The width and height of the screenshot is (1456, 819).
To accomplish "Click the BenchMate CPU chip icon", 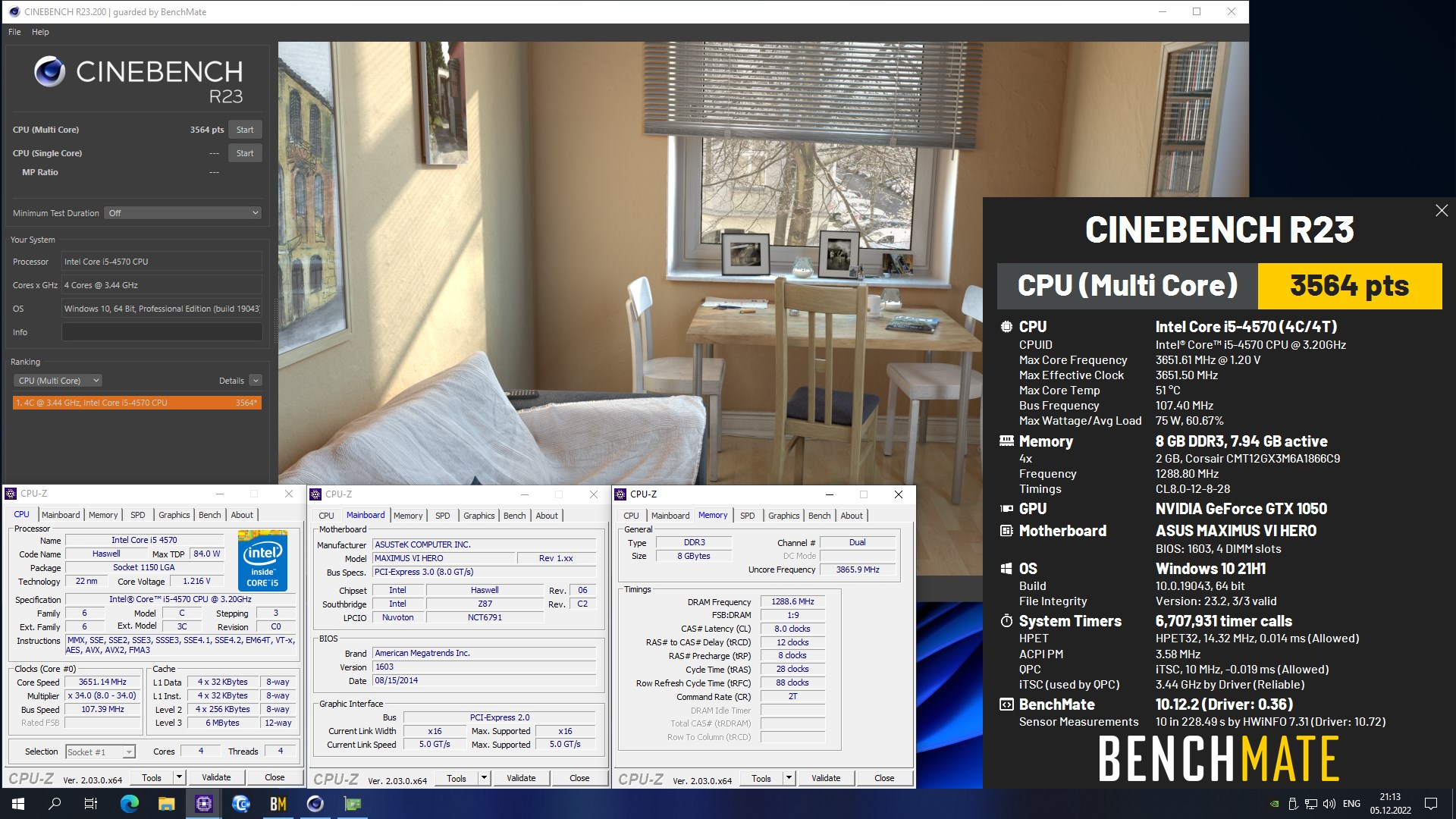I will point(1006,327).
